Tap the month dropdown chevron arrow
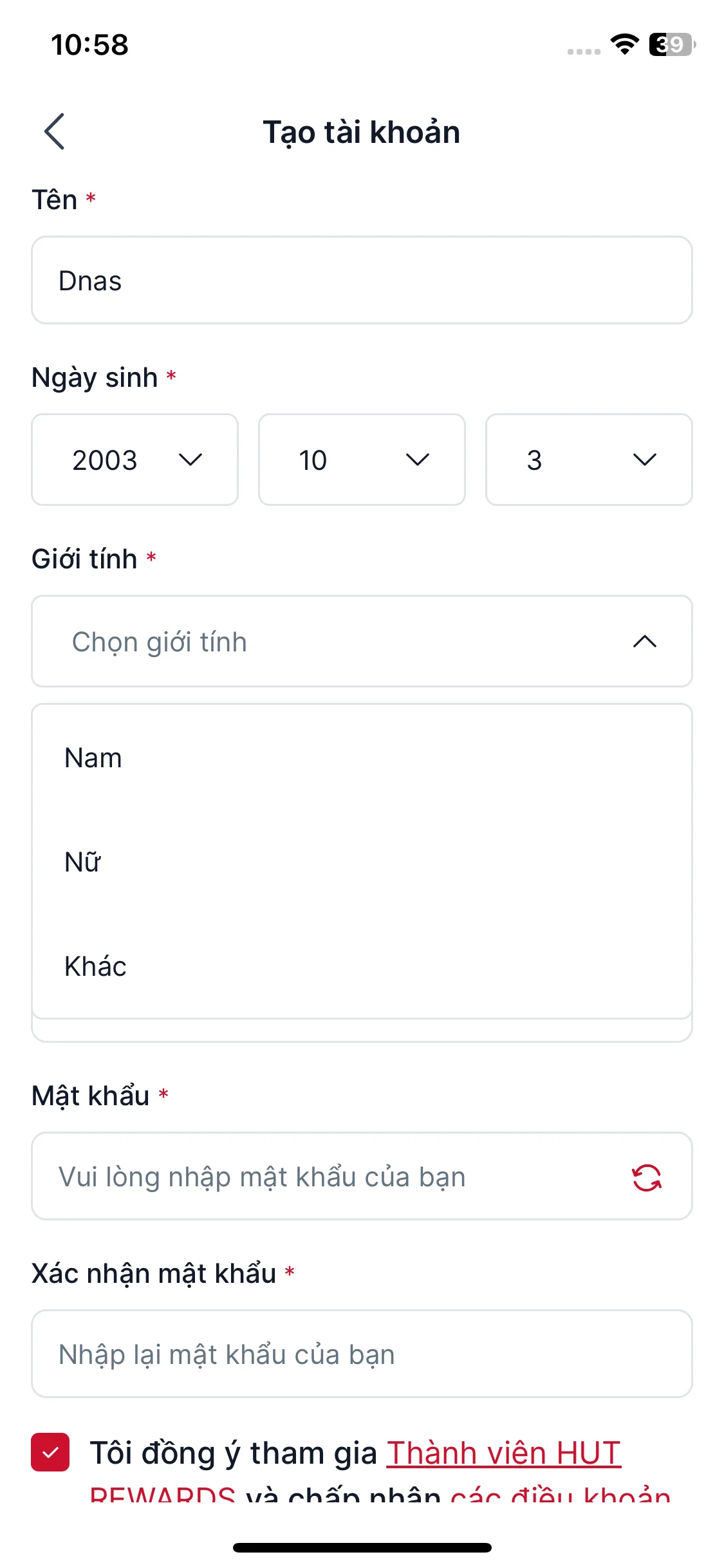Viewport: 724px width, 1568px height. point(418,460)
